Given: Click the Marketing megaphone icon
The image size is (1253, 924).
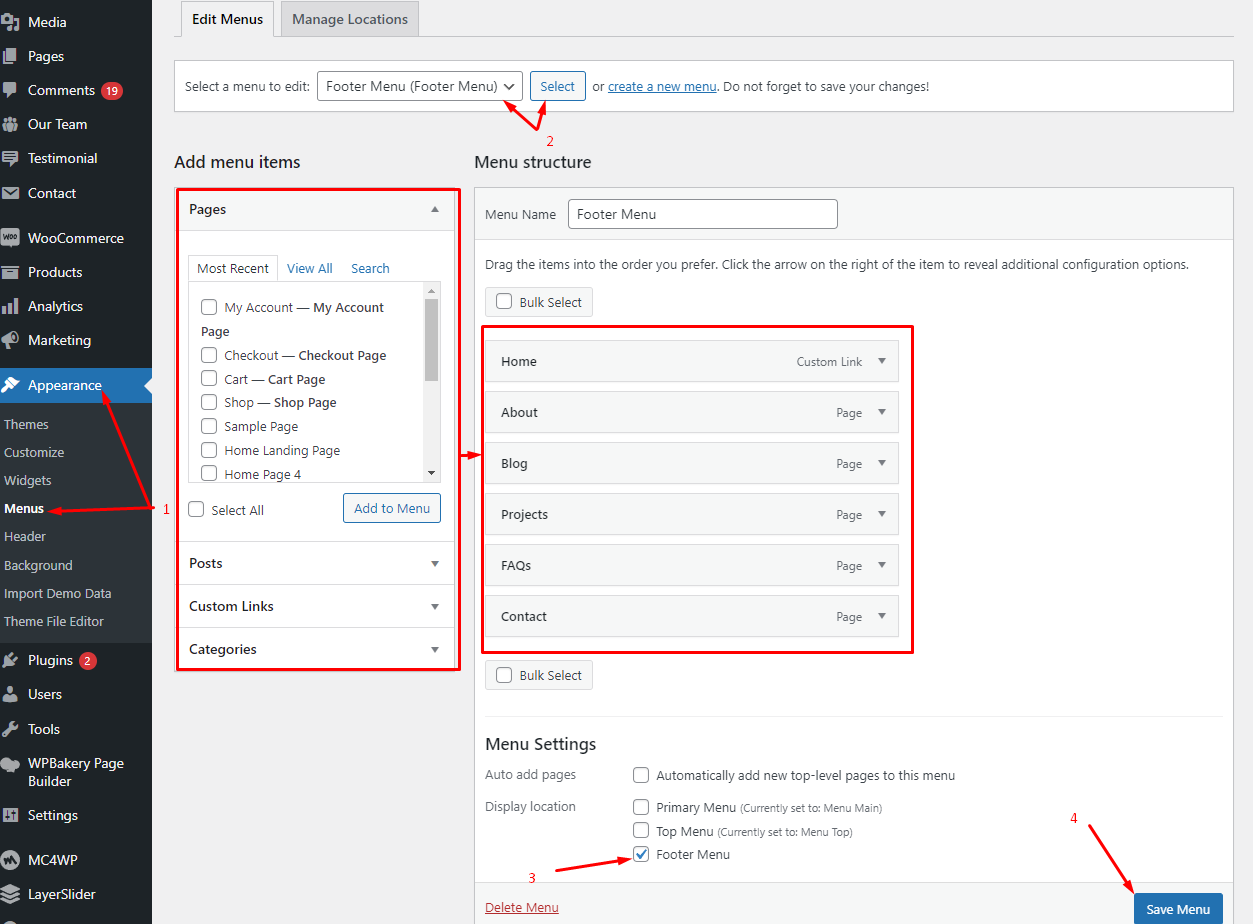Looking at the screenshot, I should 10,340.
